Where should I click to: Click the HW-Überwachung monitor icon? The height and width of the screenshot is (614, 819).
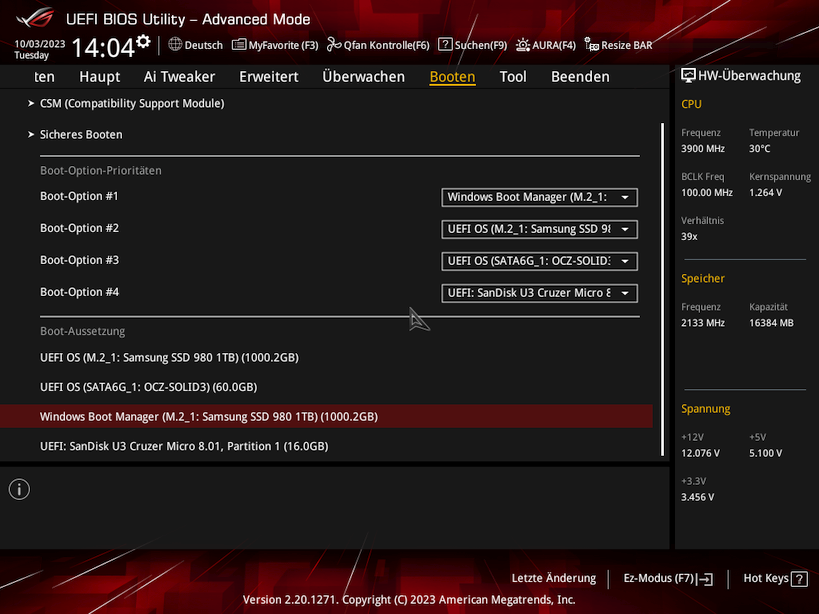point(688,76)
